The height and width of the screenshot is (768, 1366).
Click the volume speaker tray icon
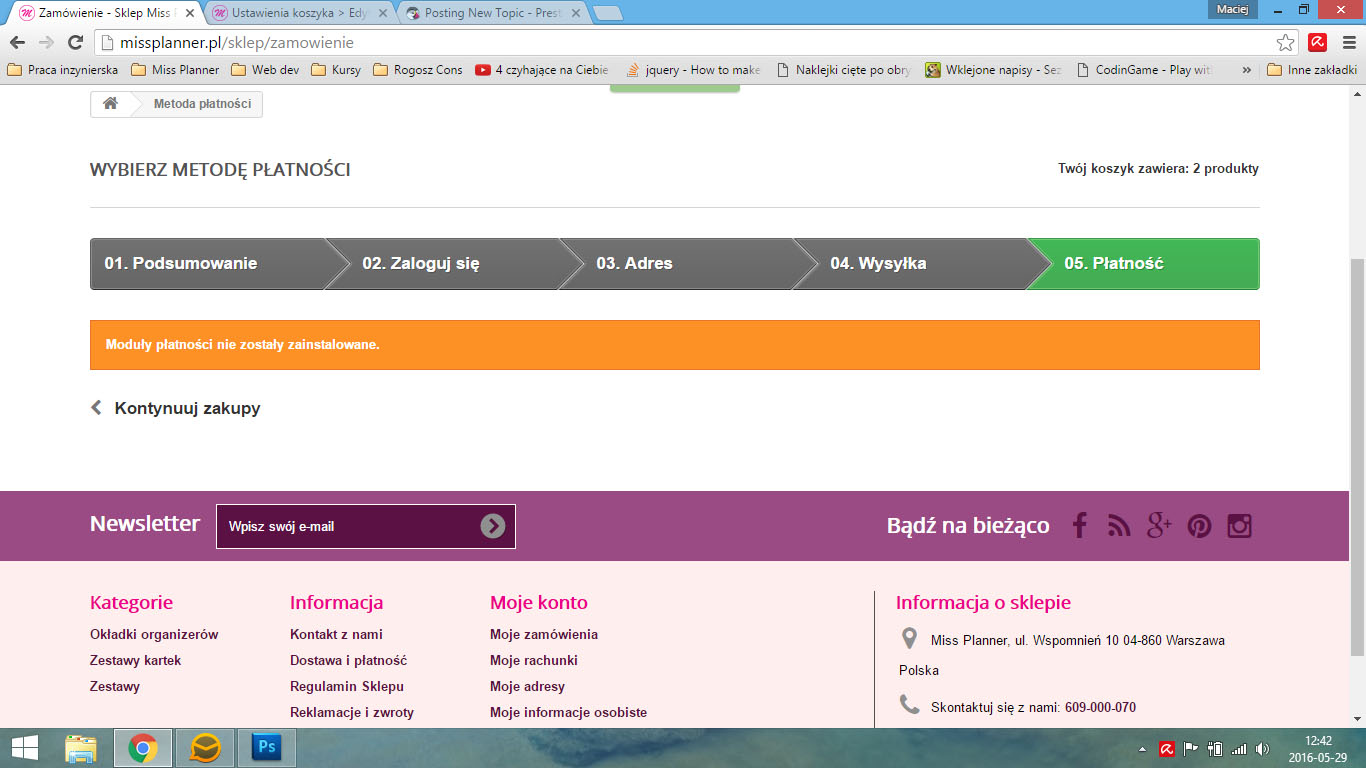pyautogui.click(x=1263, y=749)
